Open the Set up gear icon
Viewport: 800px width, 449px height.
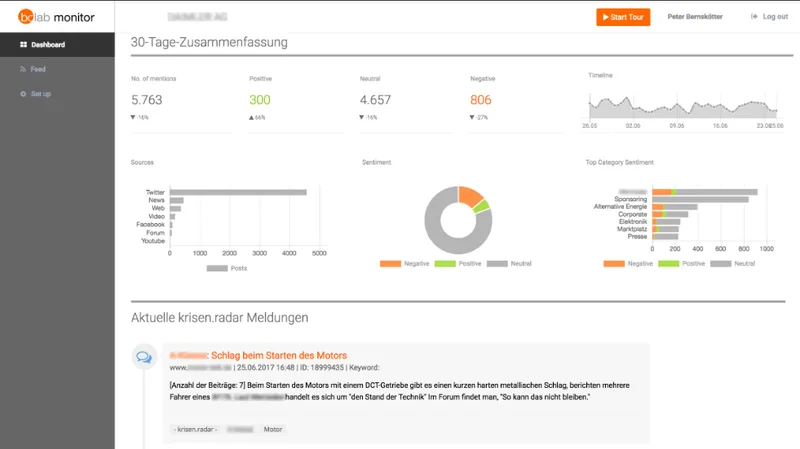click(23, 94)
